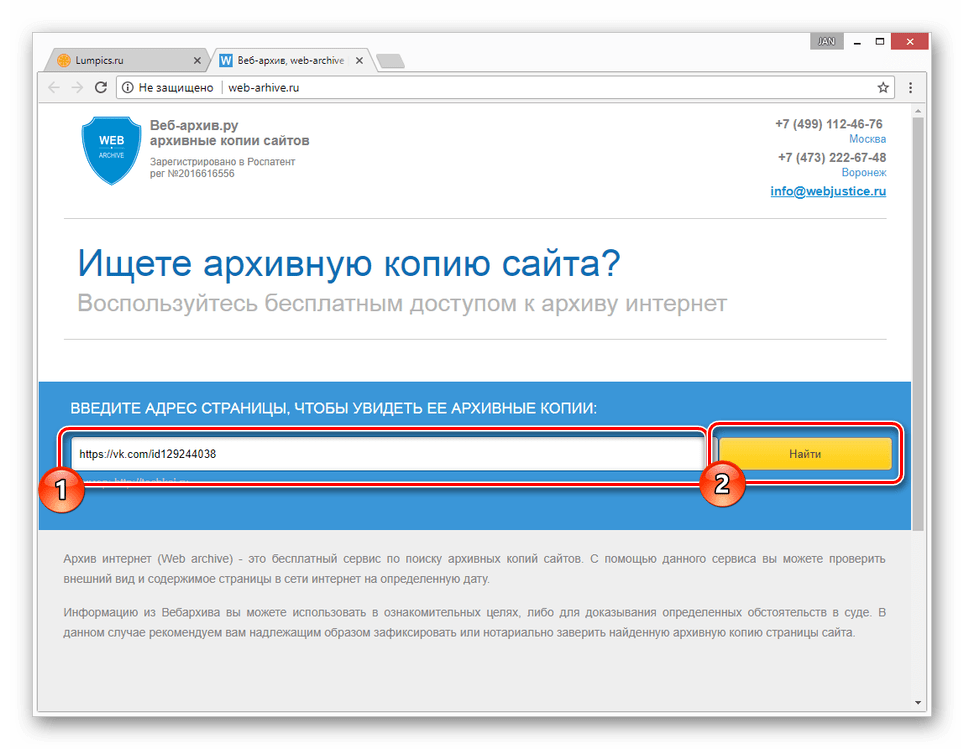Click the scrollbar down arrow
This screenshot has height=749, width=964.
point(918,702)
